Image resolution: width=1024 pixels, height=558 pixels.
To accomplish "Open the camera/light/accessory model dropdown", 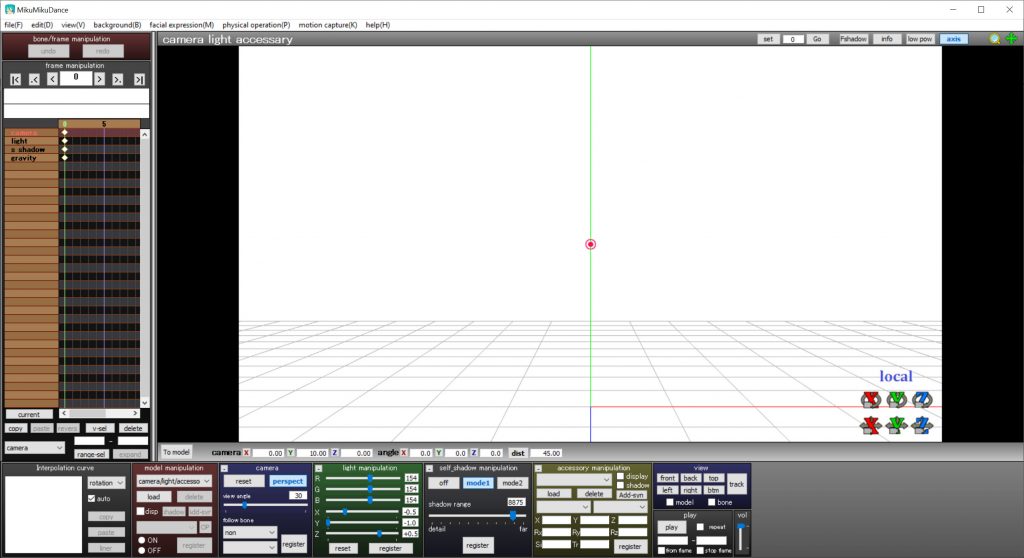I will click(174, 481).
